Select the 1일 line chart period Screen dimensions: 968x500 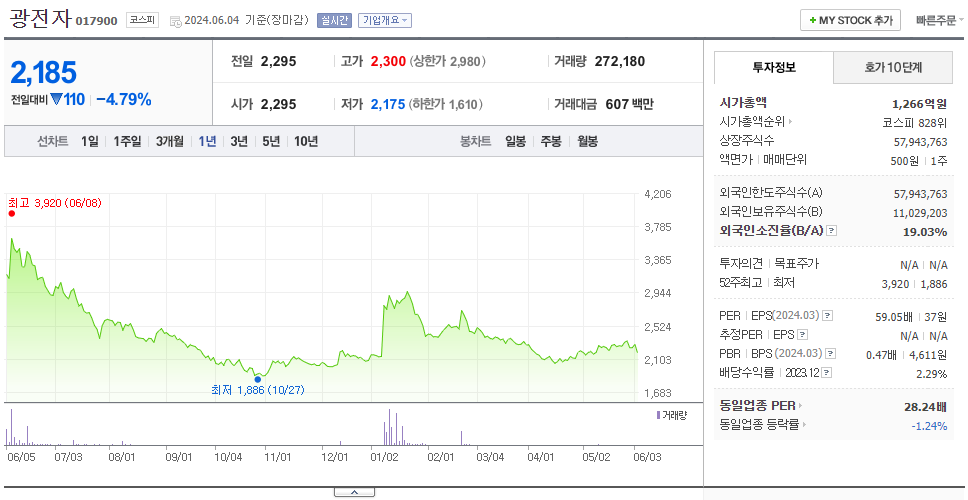click(x=90, y=141)
